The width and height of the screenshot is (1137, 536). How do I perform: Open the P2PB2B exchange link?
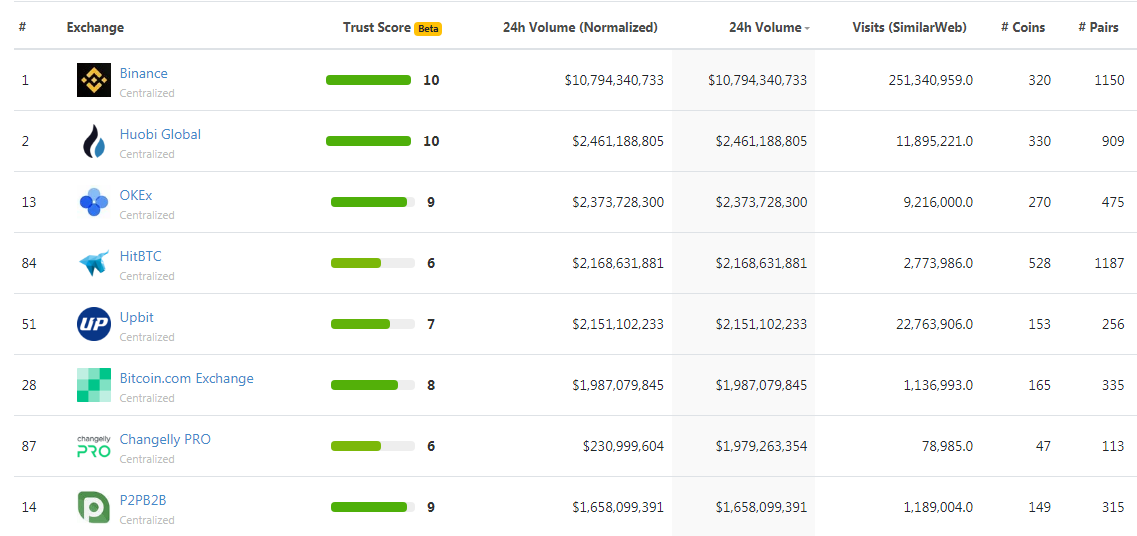(x=143, y=500)
